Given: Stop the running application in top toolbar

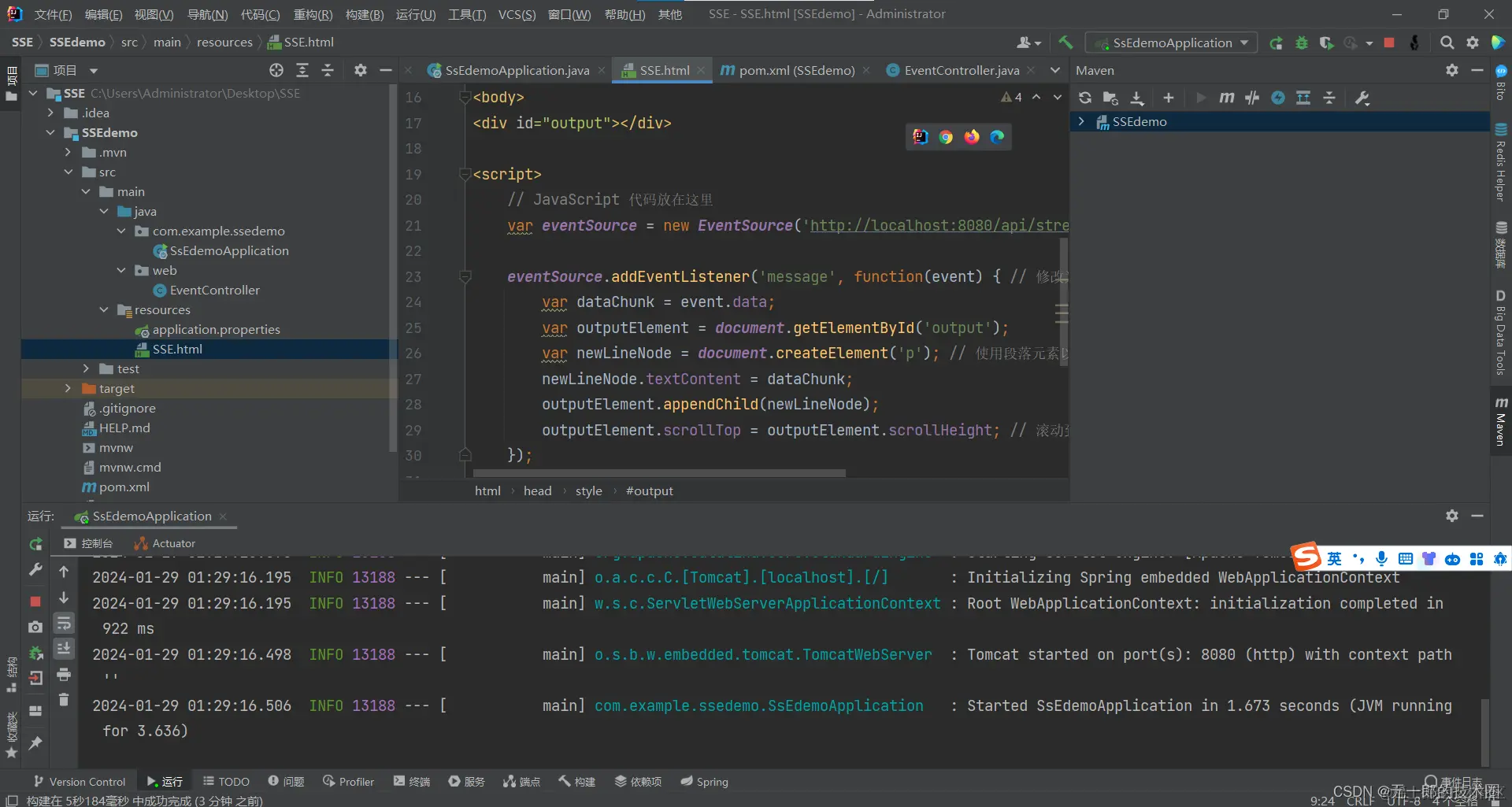Looking at the screenshot, I should pos(1389,43).
